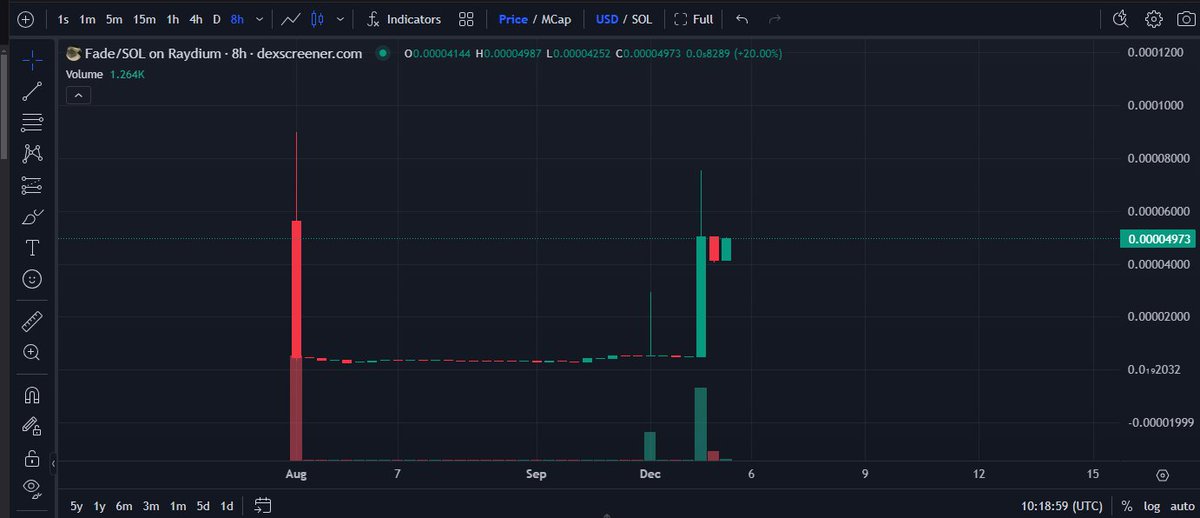Screen dimensions: 1200x518
Task: Toggle lock all drawing tools
Action: point(31,458)
